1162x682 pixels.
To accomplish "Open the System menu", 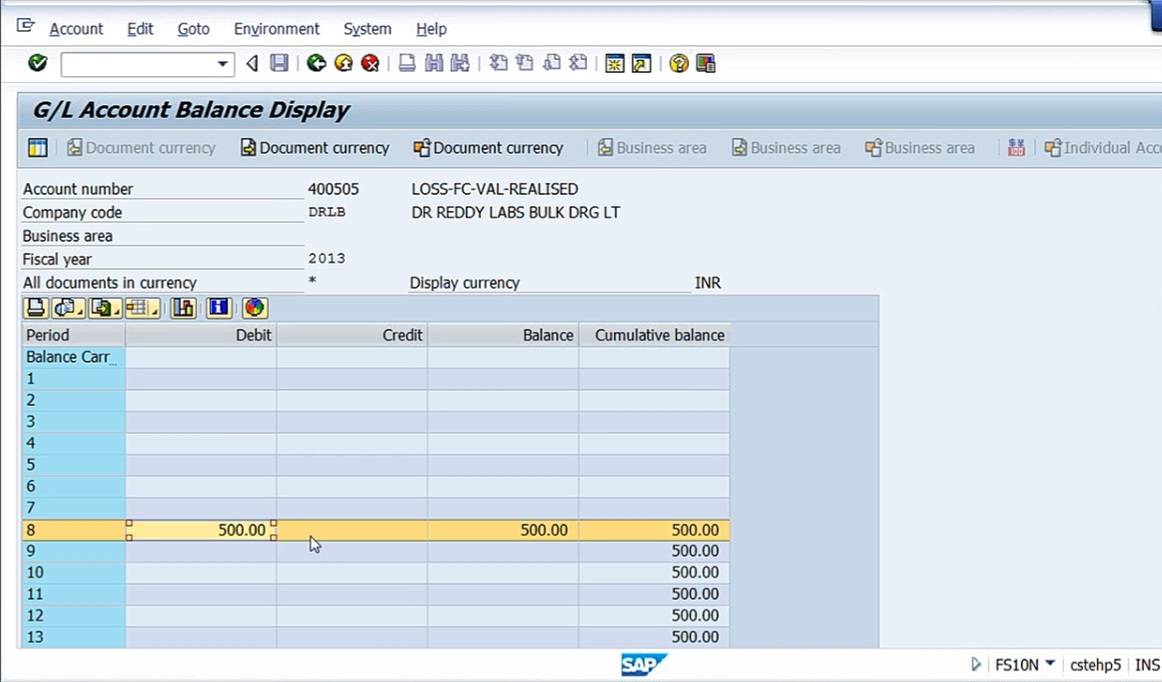I will click(368, 29).
